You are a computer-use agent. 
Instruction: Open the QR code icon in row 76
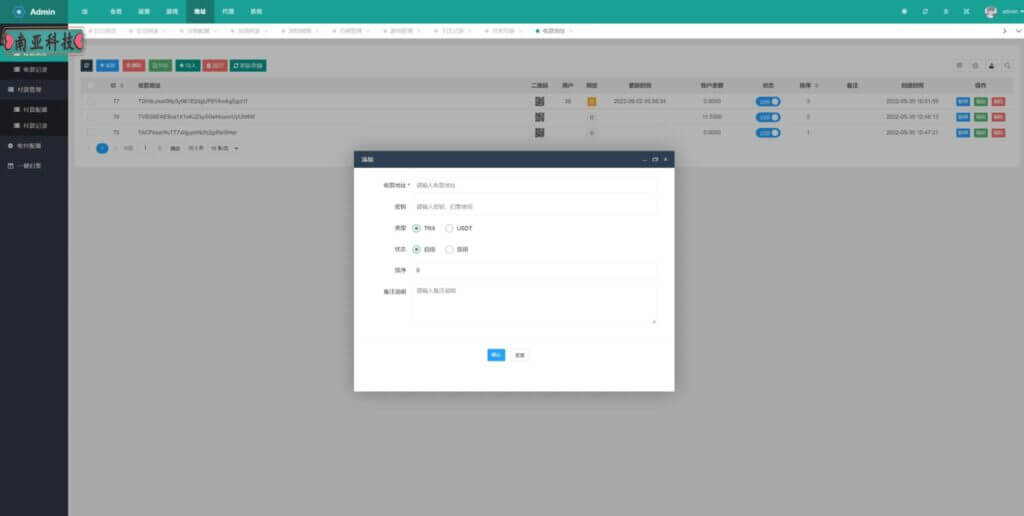click(539, 117)
